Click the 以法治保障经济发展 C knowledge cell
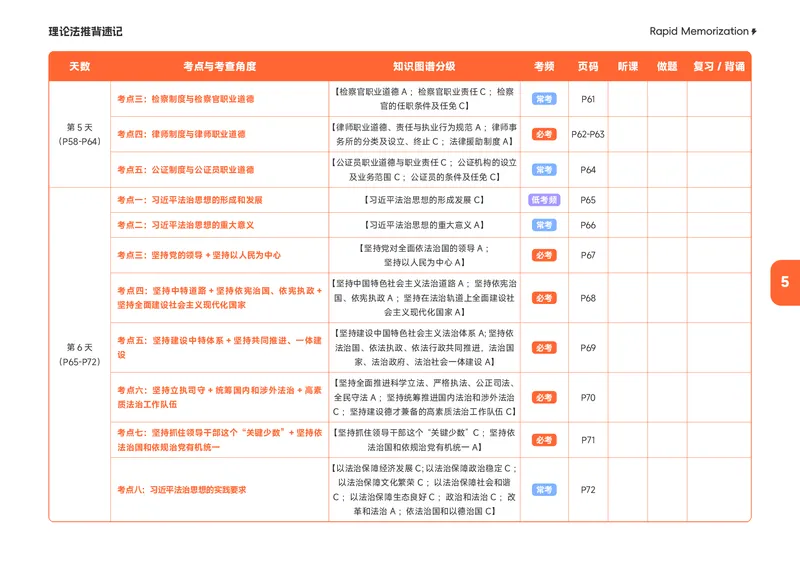 424,490
